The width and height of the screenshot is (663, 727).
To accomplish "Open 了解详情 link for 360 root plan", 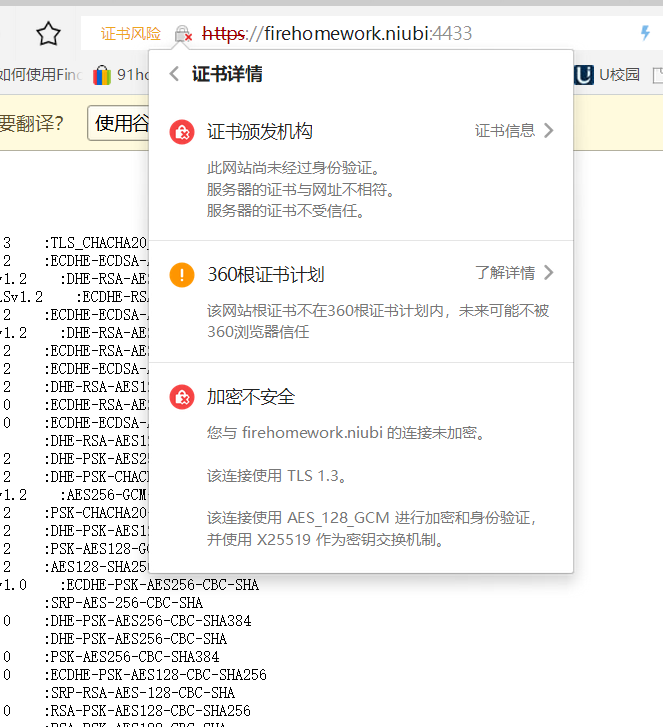I will pos(505,273).
